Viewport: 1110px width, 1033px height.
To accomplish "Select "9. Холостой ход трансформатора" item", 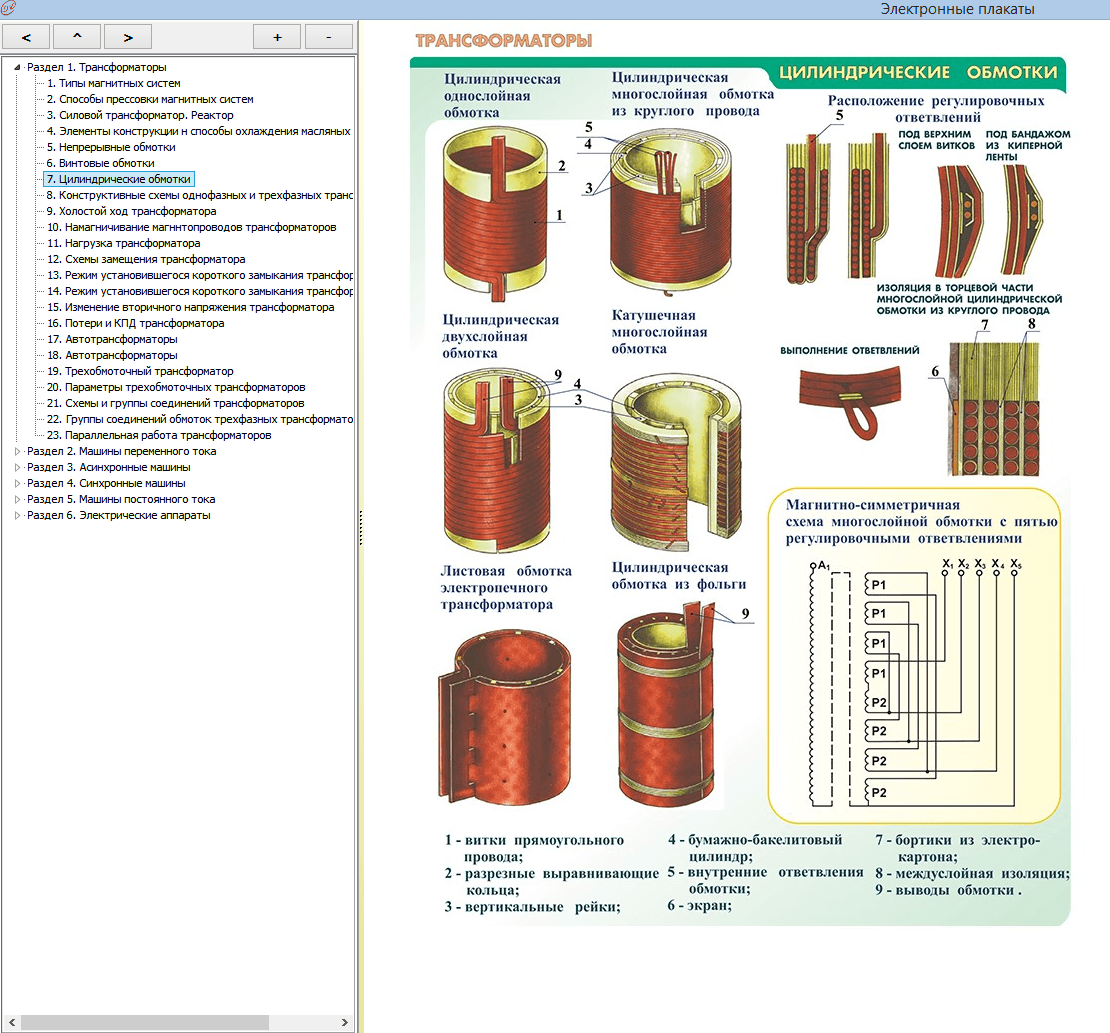I will tap(130, 211).
